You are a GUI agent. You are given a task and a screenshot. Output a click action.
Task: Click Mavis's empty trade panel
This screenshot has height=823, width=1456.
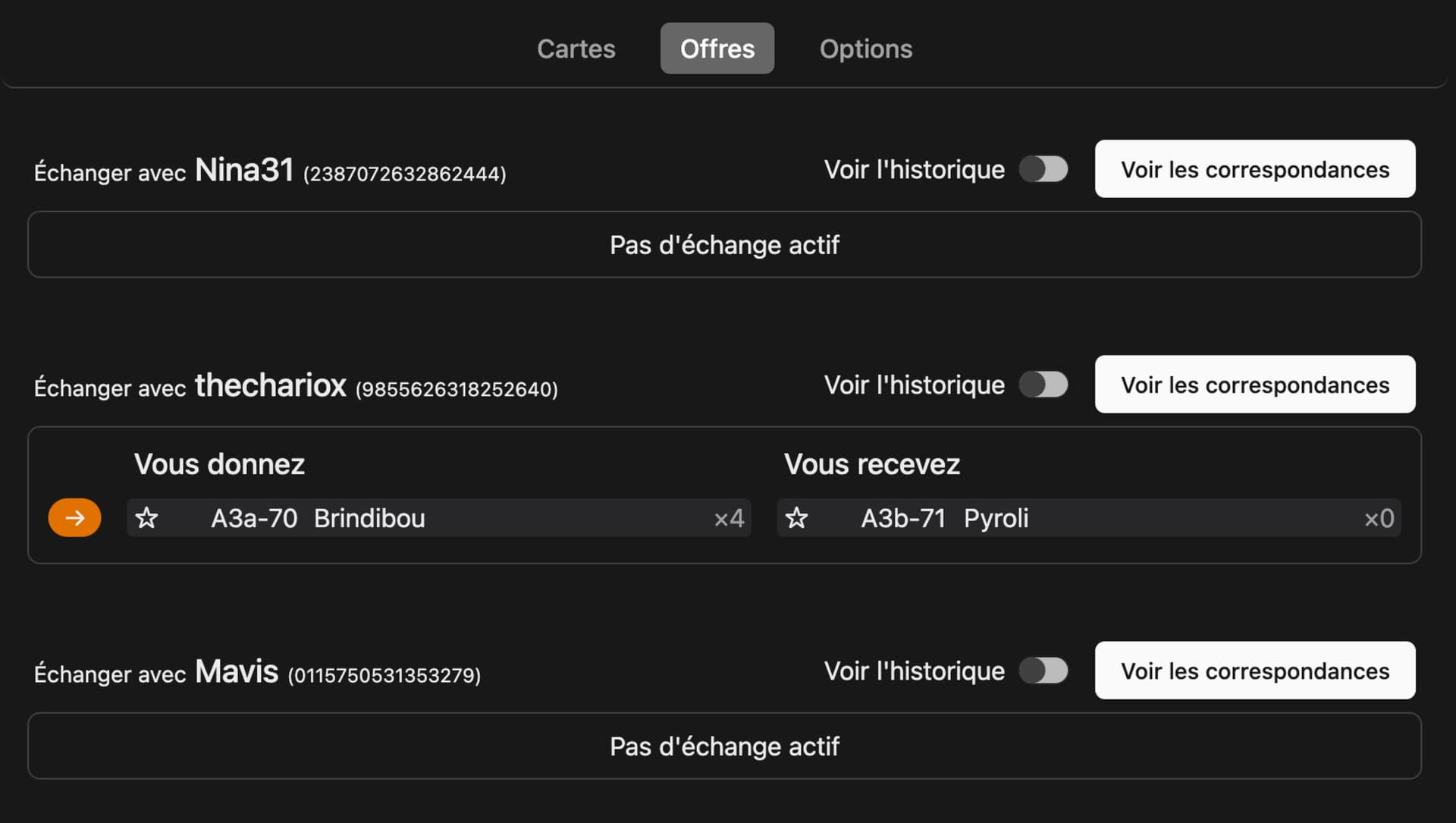point(724,746)
